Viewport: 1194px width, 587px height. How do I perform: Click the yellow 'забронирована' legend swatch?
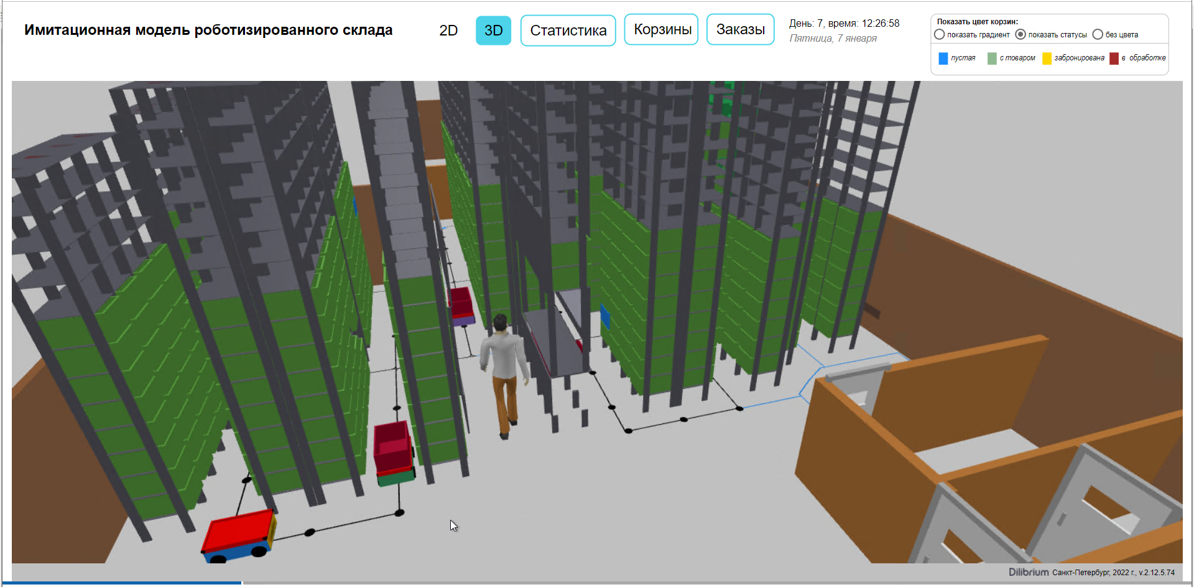(1047, 59)
